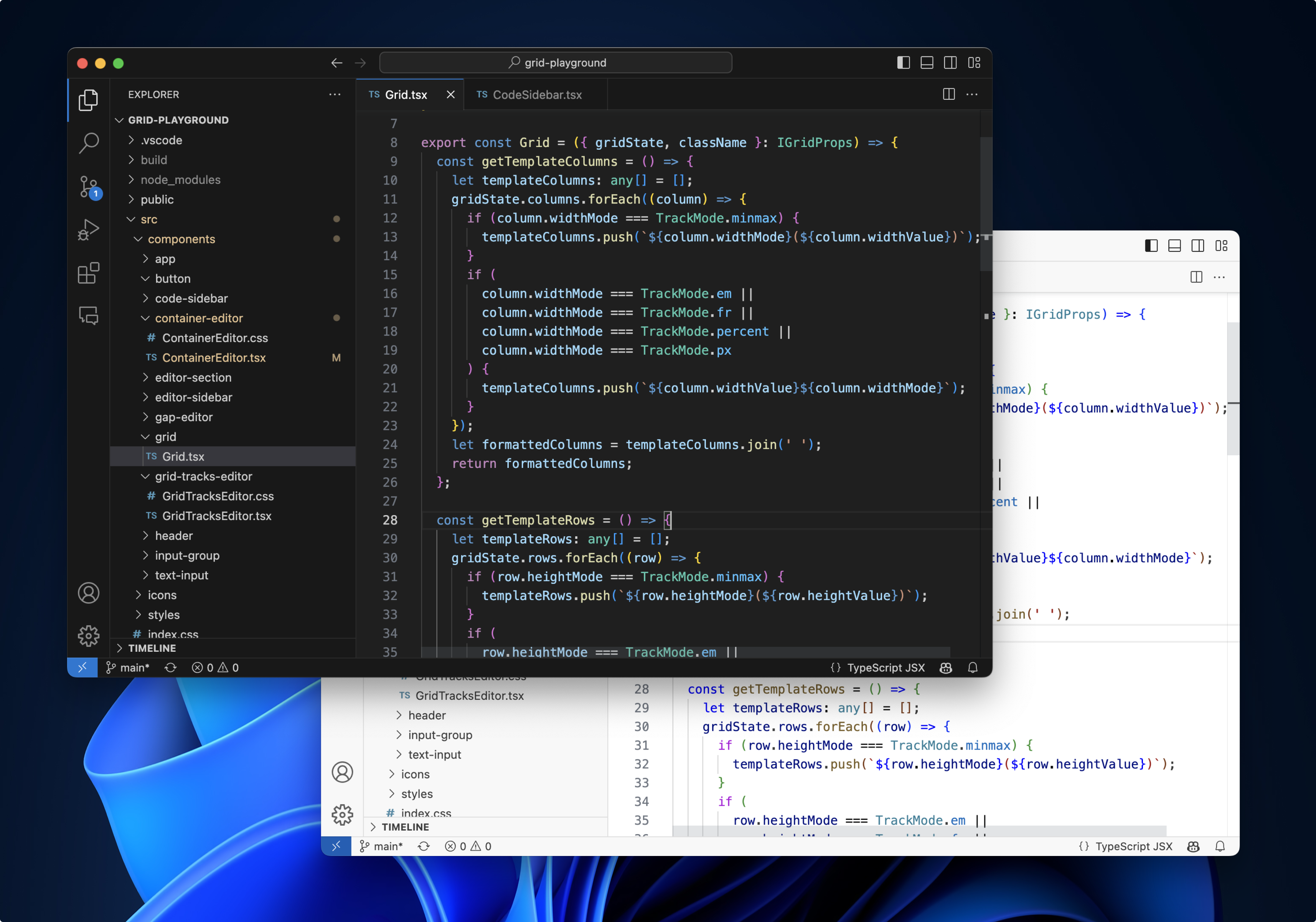This screenshot has width=1316, height=922.
Task: Toggle the notification bell icon in status bar
Action: (975, 667)
